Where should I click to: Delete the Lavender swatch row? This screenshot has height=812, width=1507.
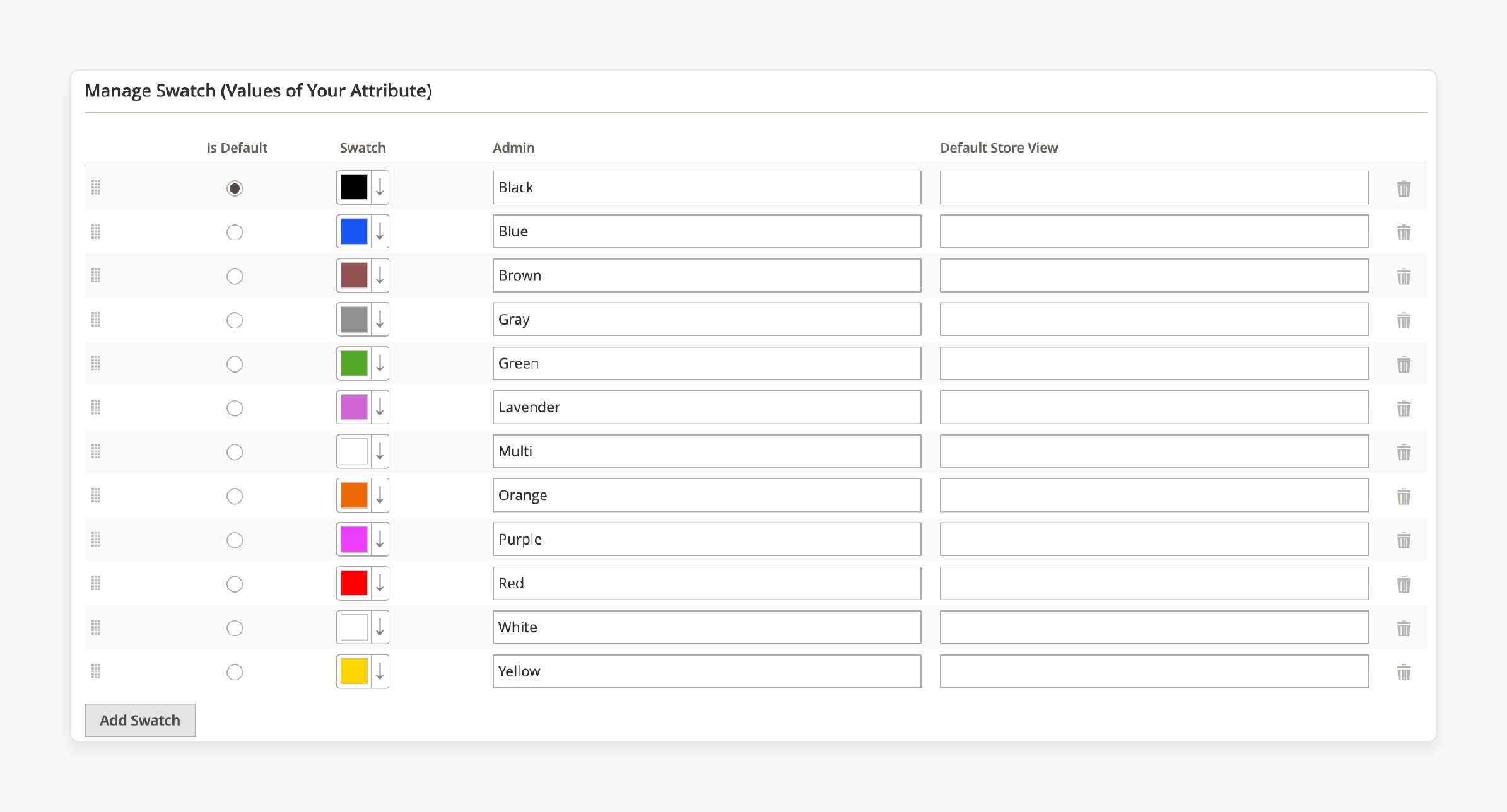[1404, 409]
